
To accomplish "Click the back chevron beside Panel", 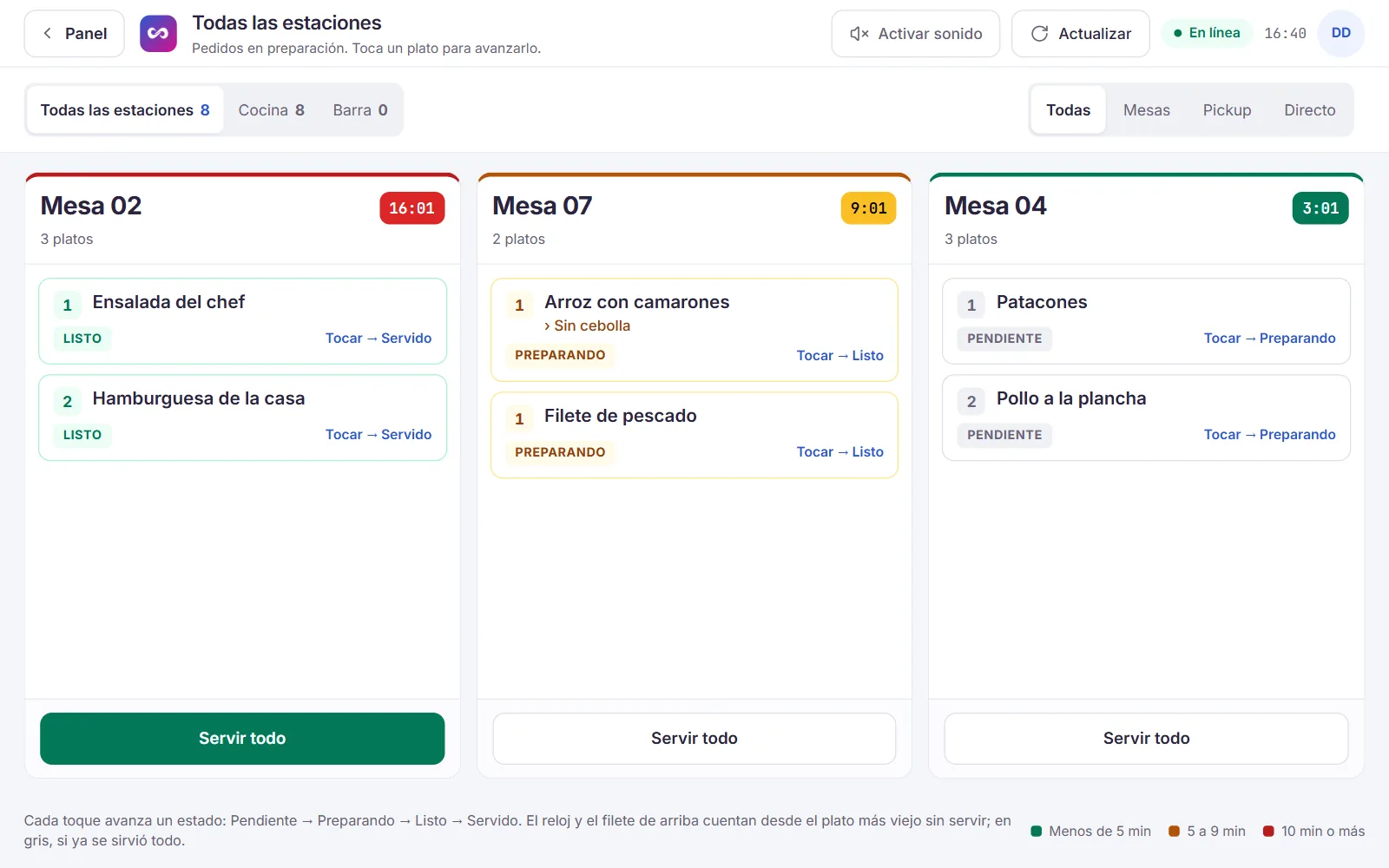I will point(48,34).
